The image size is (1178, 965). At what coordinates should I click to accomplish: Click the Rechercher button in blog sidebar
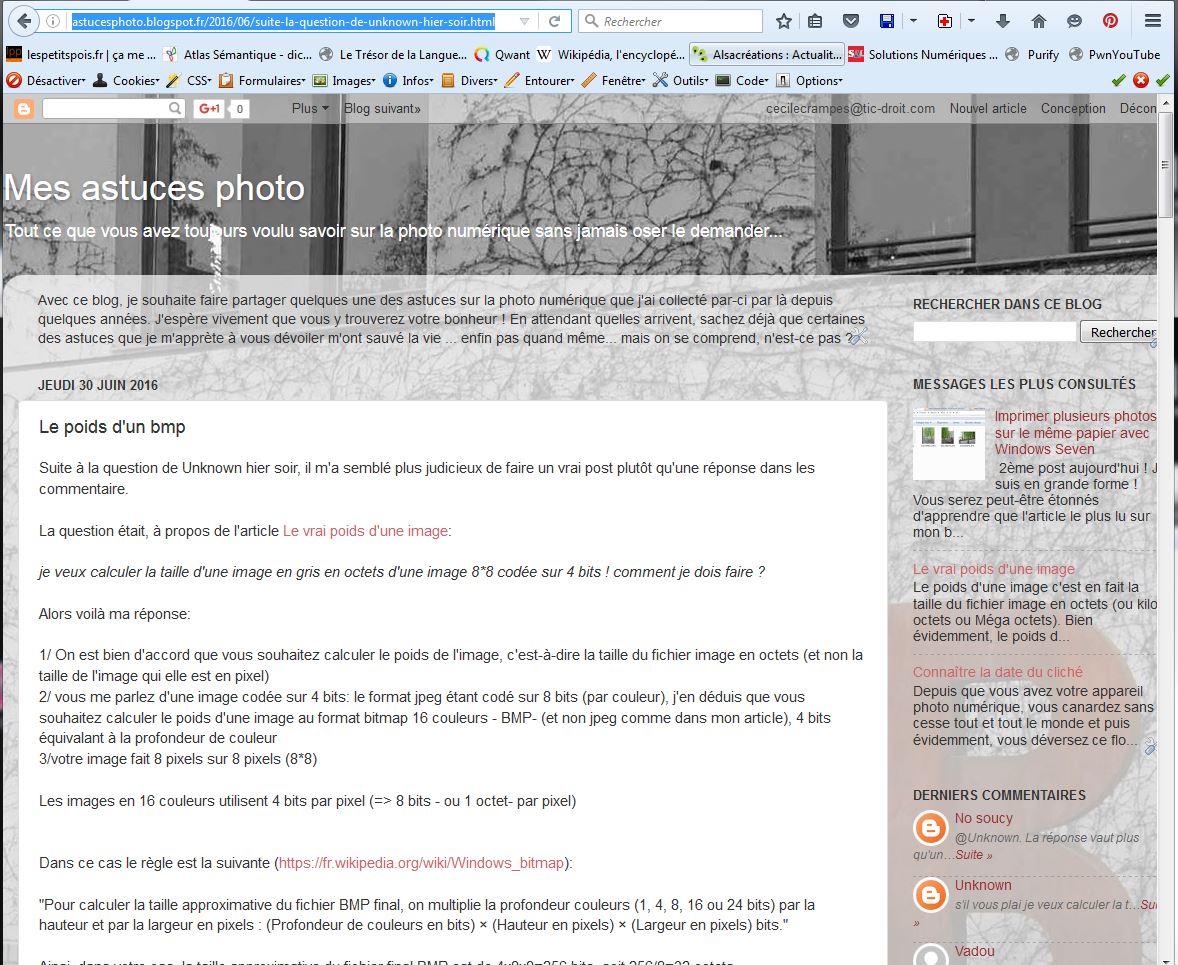click(x=1120, y=332)
